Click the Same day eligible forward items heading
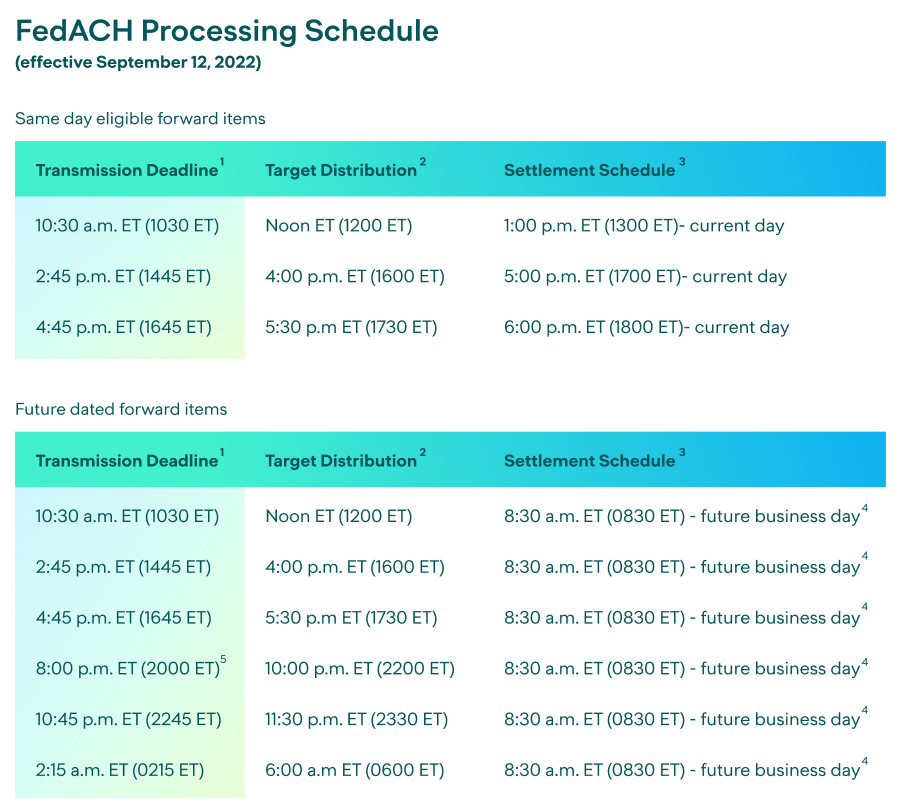Image resolution: width=900 pixels, height=810 pixels. [140, 118]
